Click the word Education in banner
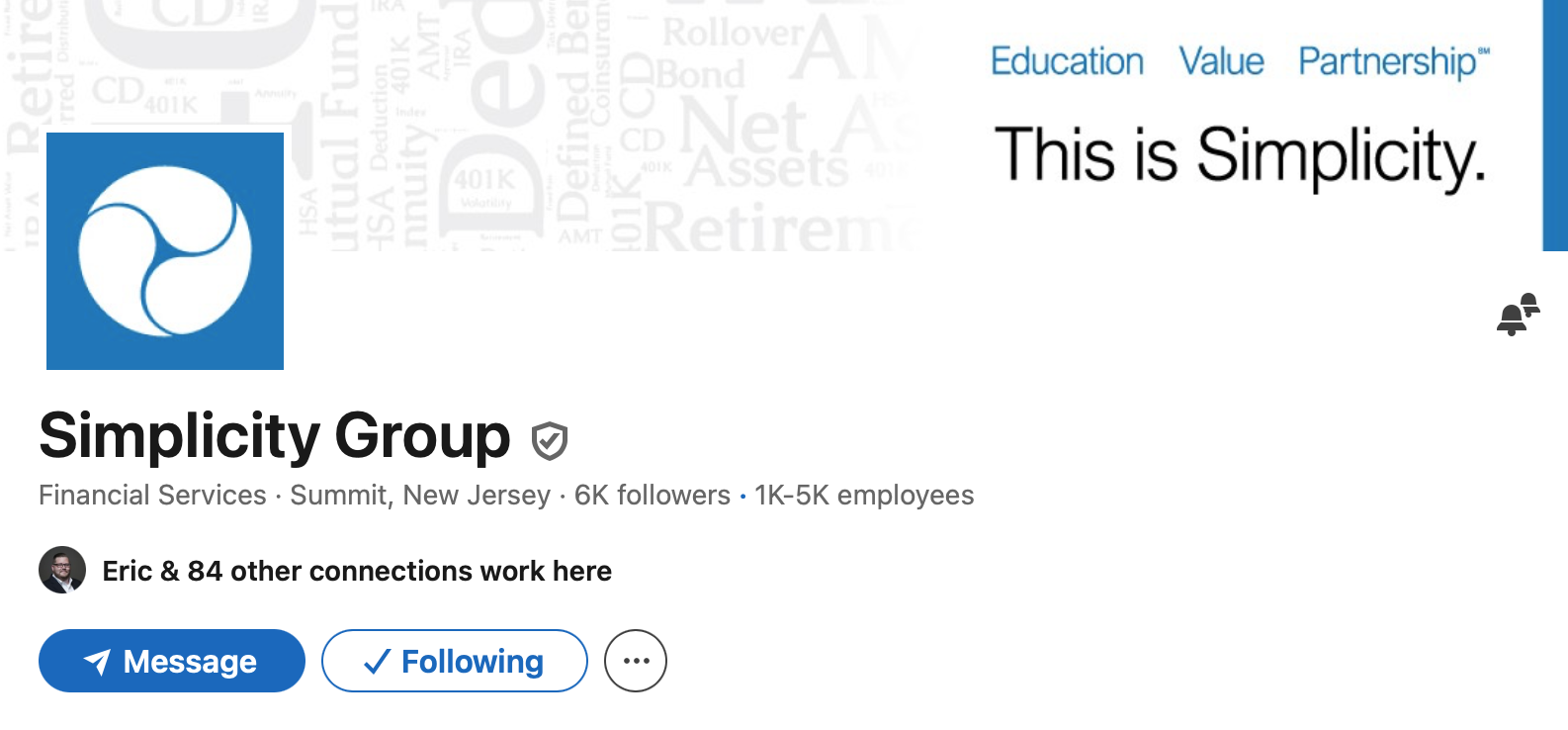The height and width of the screenshot is (730, 1568). click(x=1067, y=61)
